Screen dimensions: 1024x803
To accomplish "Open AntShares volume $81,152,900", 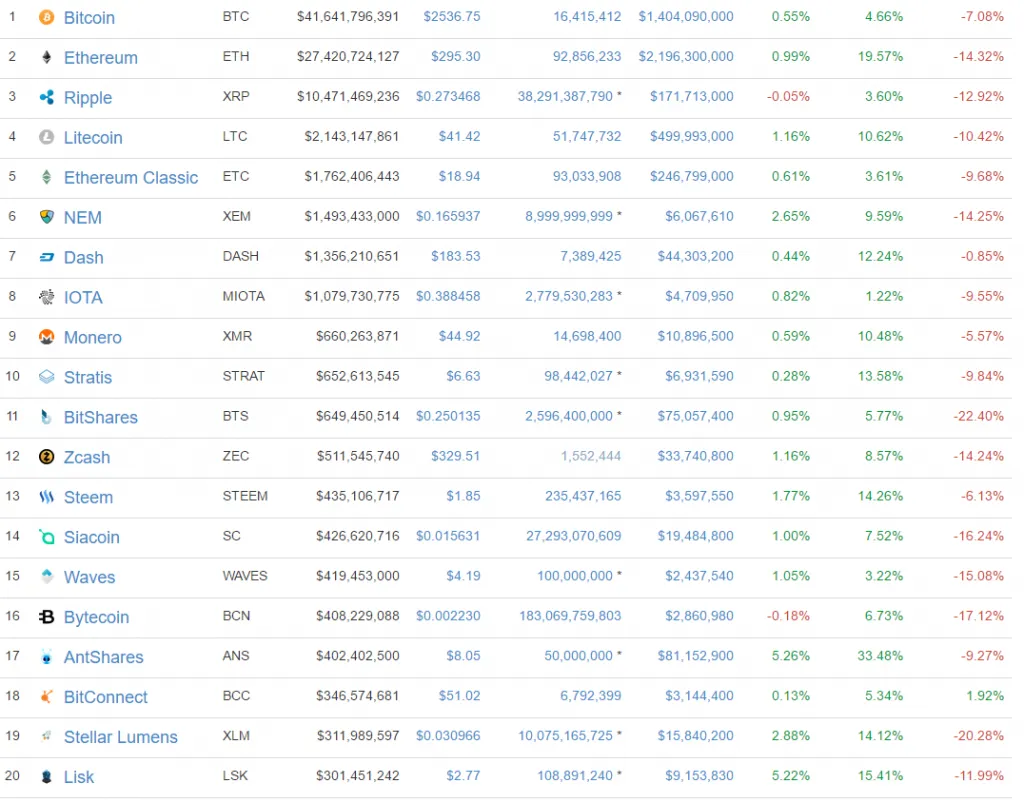I will point(696,655).
